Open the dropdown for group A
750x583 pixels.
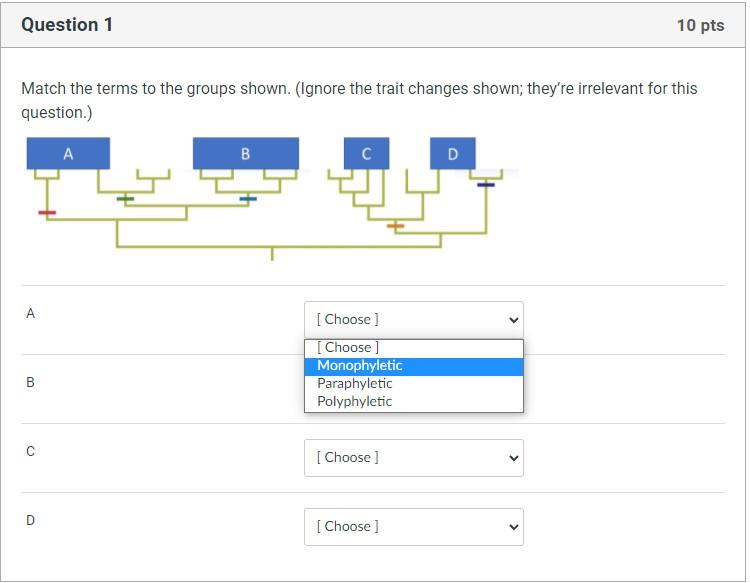[414, 319]
